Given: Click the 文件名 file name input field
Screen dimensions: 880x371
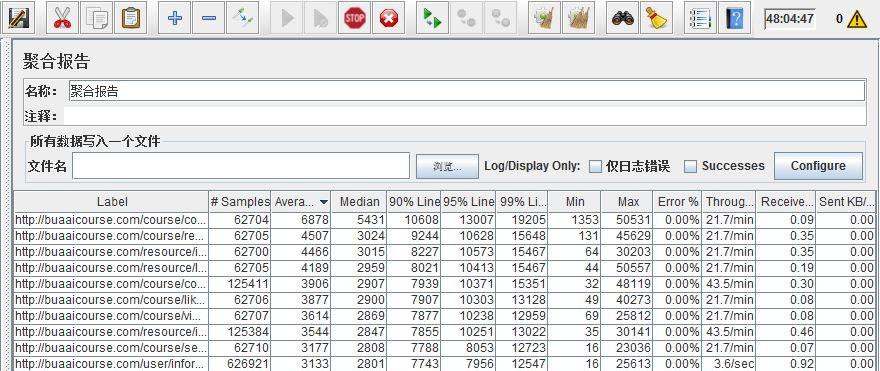Looking at the screenshot, I should pos(241,166).
